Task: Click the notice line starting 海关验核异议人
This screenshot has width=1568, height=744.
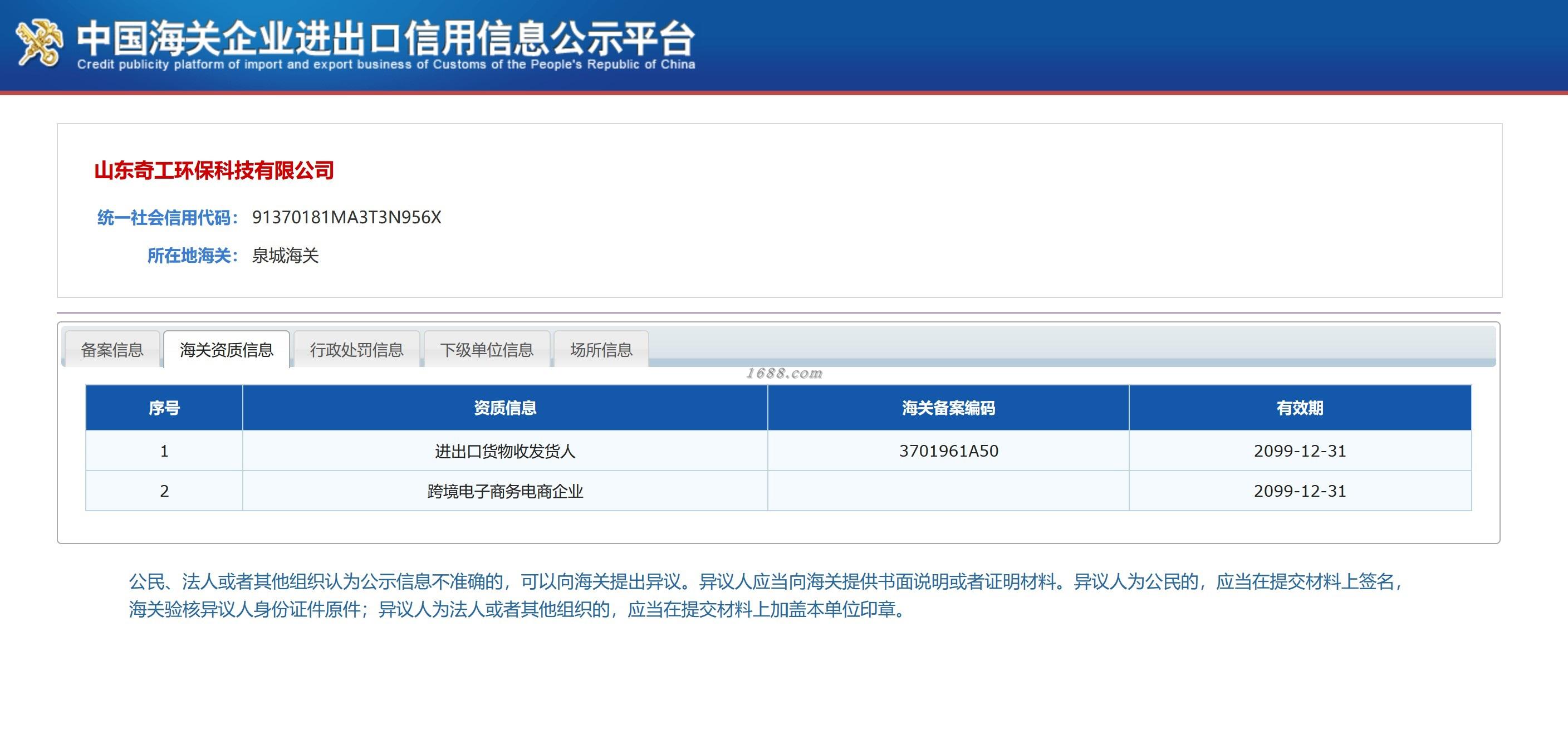Action: pos(517,609)
